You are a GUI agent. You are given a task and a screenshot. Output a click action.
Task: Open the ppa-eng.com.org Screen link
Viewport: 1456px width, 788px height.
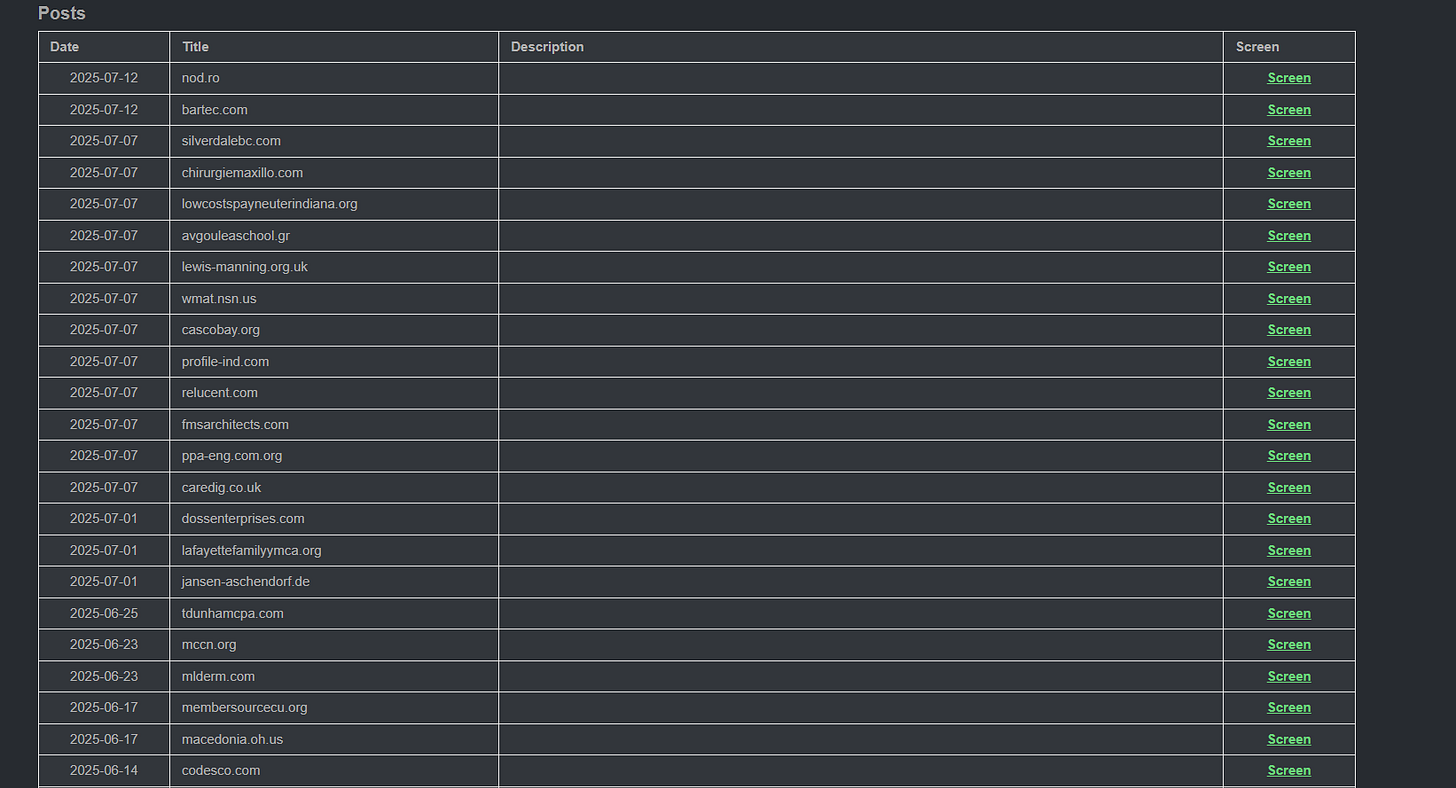coord(1289,456)
